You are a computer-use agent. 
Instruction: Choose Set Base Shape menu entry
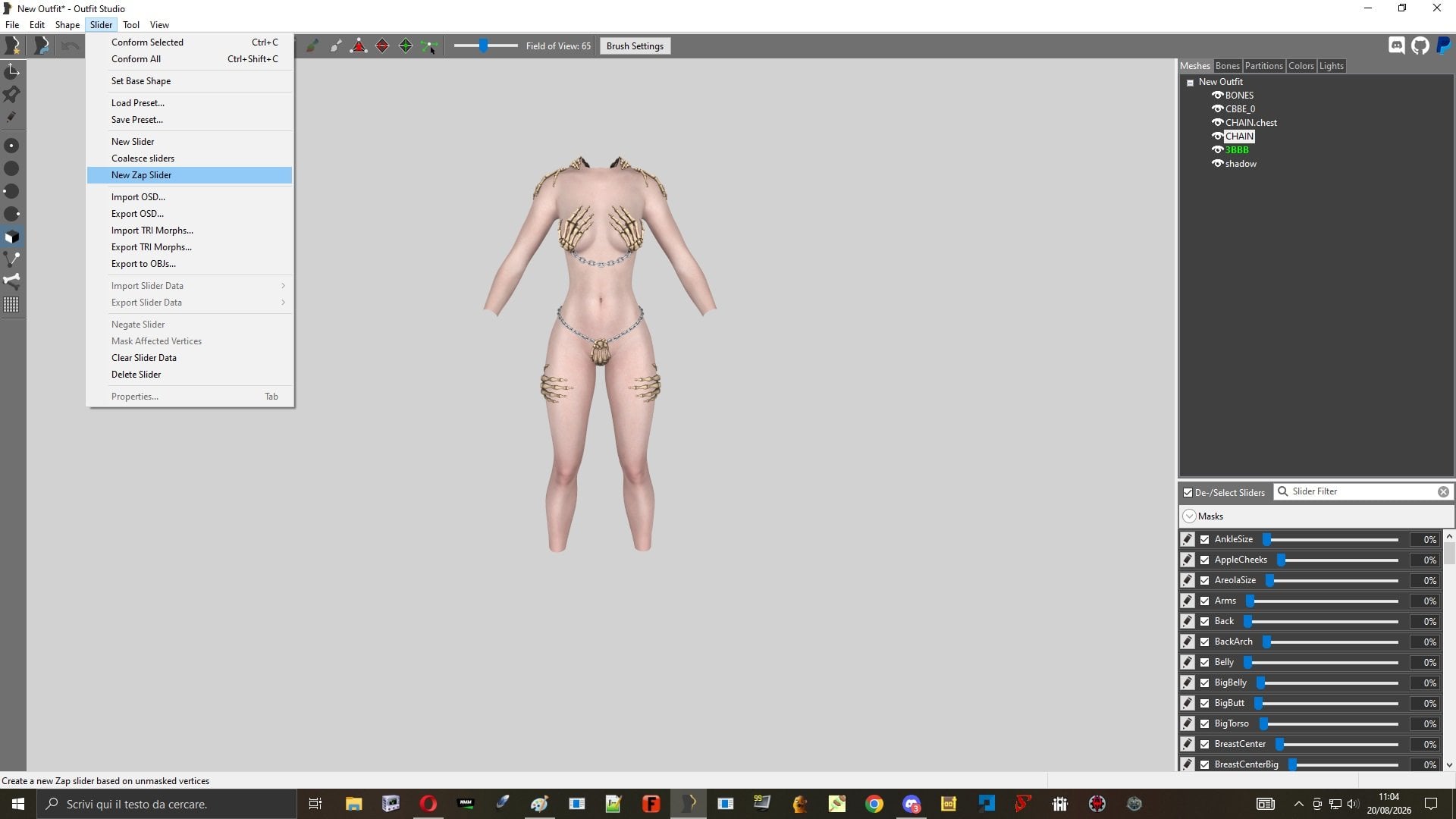tap(190, 81)
